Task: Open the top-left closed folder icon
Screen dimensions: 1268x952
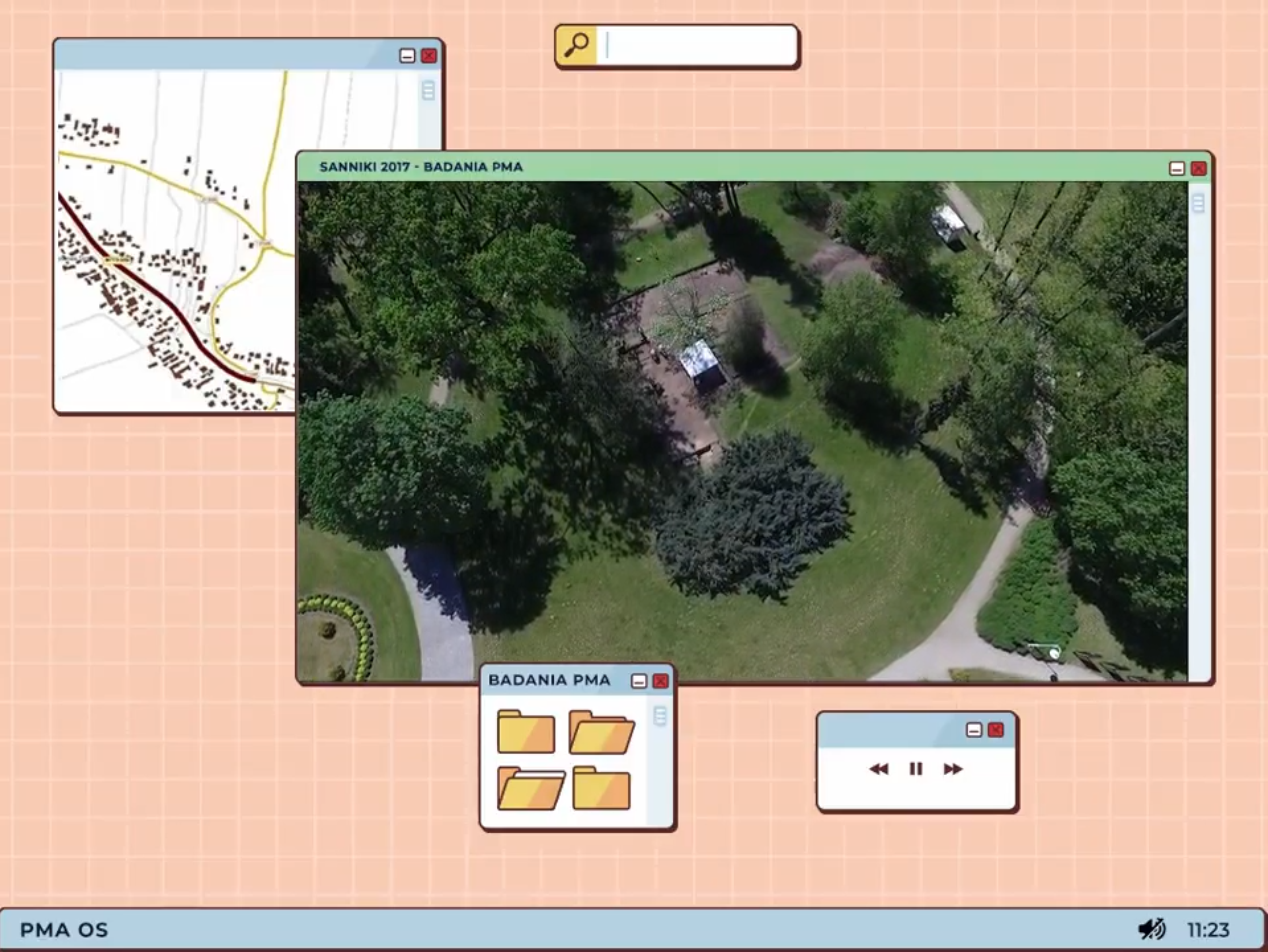Action: 526,732
